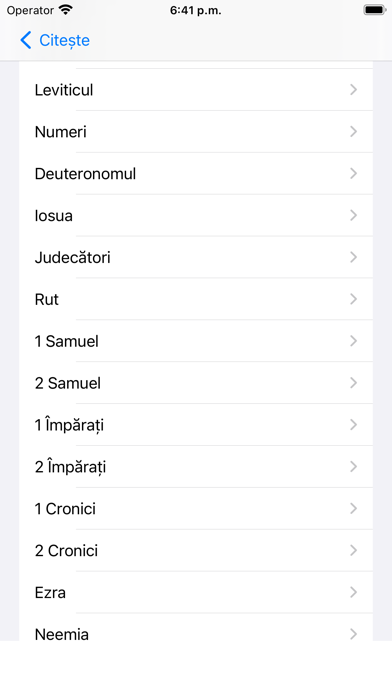The image size is (392, 696).
Task: Tap the arrow icon on Ezra row
Action: tap(353, 592)
